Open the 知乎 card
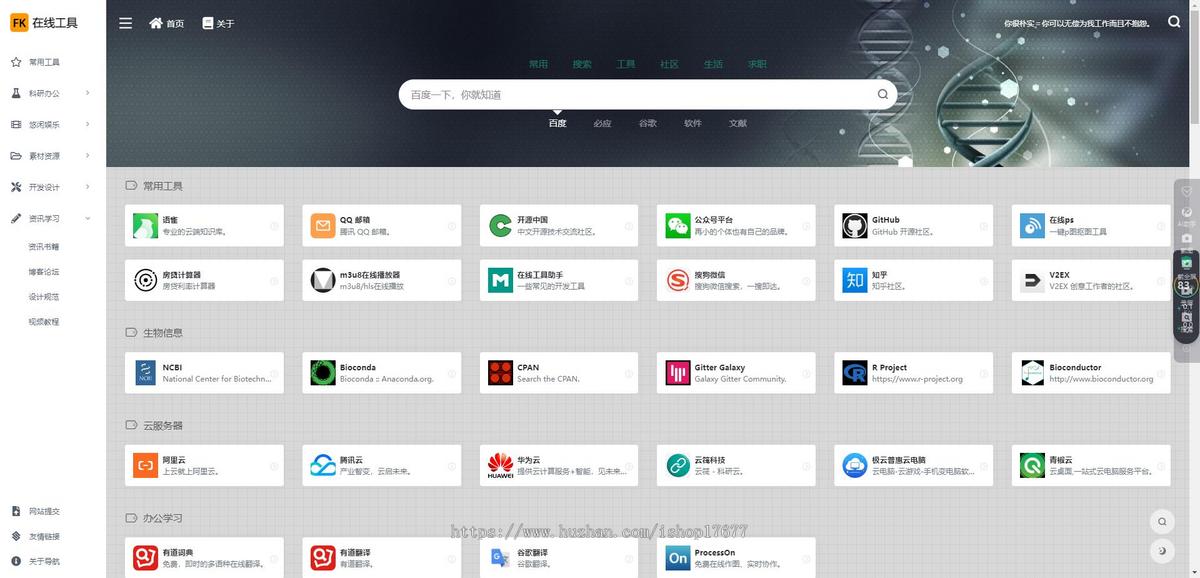1200x578 pixels. tap(914, 280)
